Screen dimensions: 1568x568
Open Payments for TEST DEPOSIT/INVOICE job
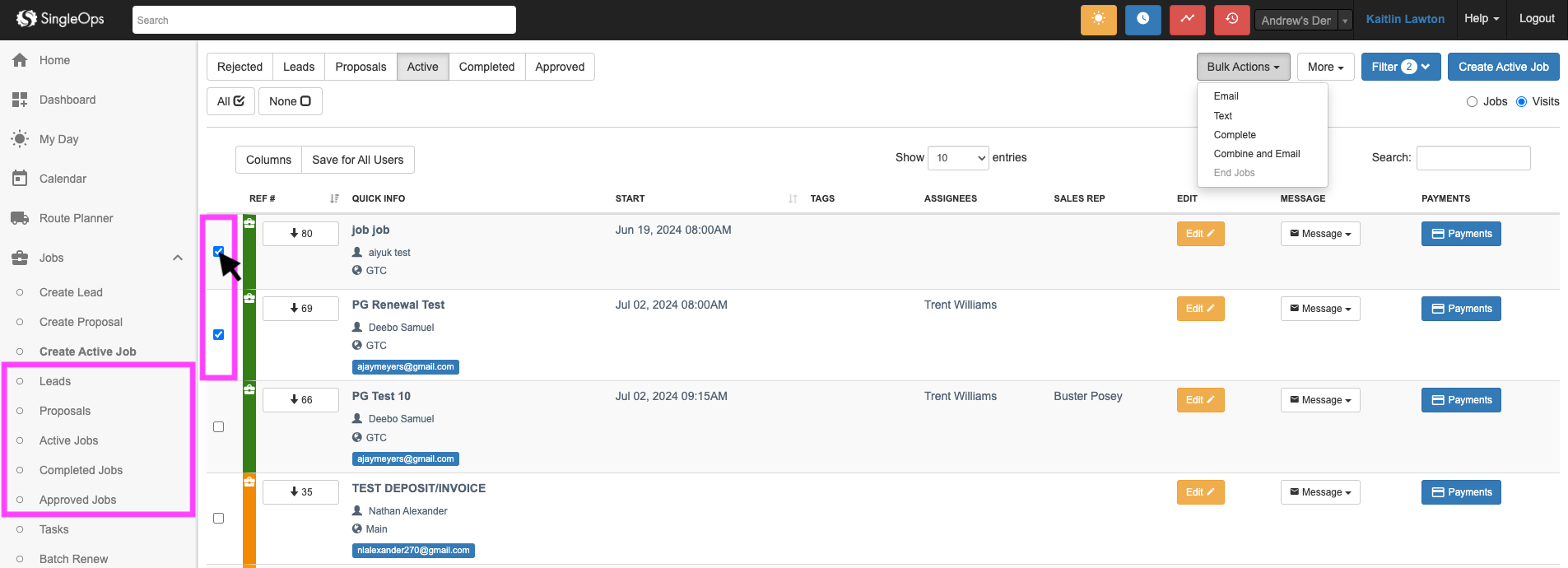pyautogui.click(x=1460, y=492)
